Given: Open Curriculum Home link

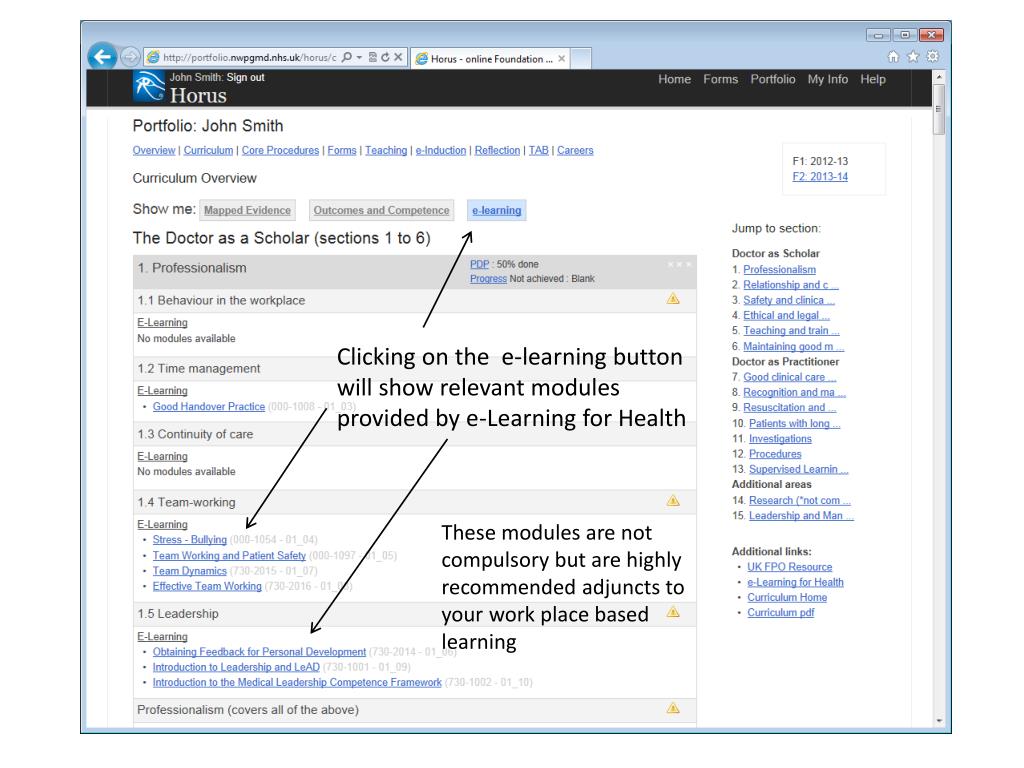Looking at the screenshot, I should (787, 597).
